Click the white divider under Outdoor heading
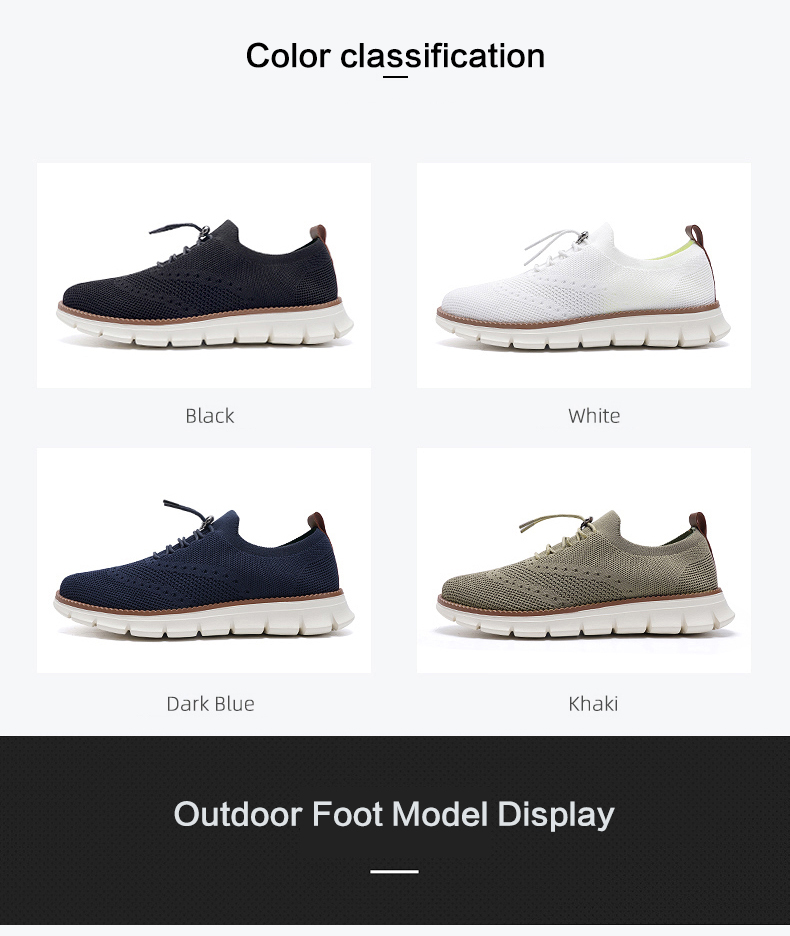This screenshot has height=936, width=790. [394, 872]
